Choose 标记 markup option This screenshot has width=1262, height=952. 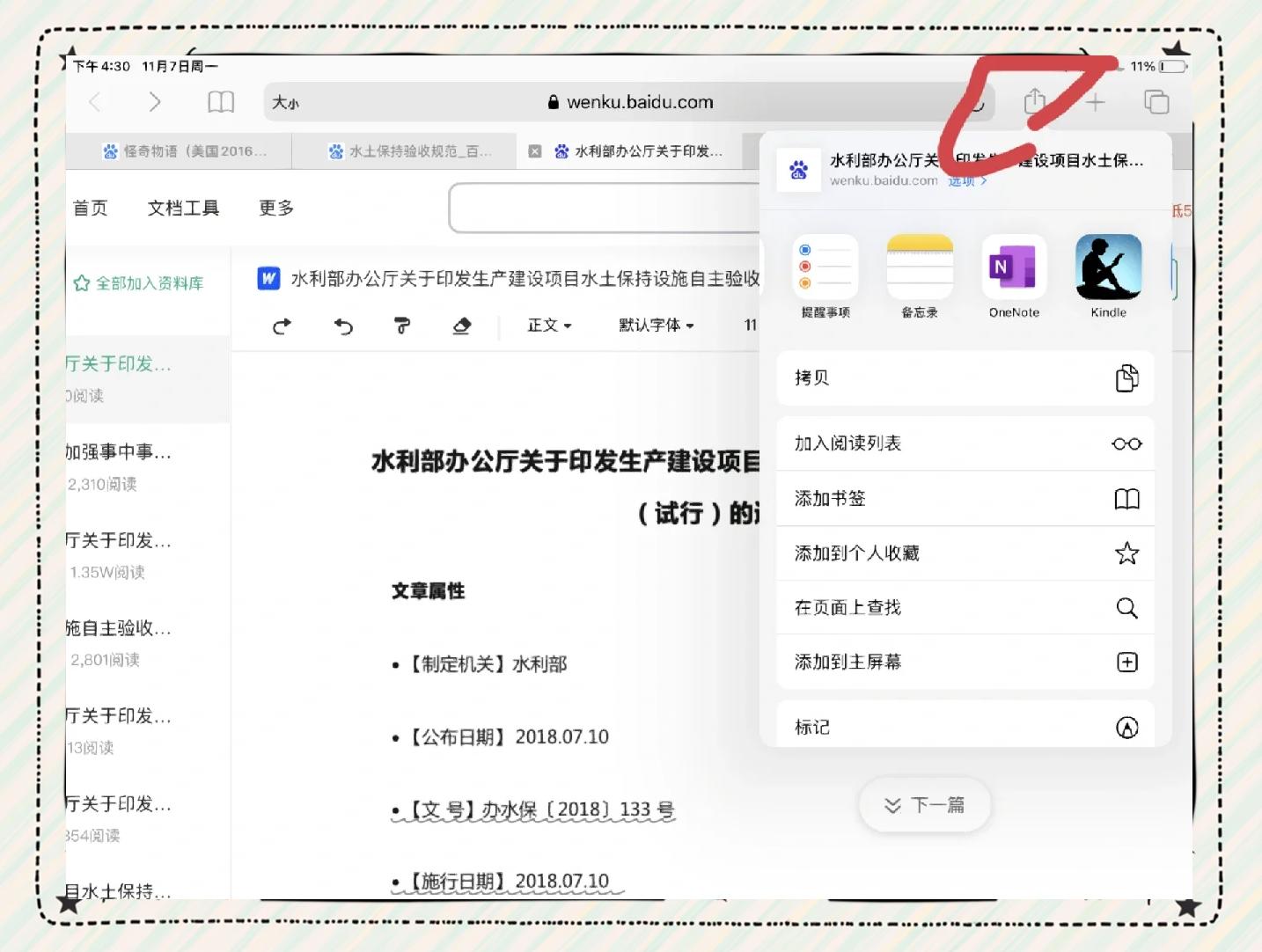click(x=965, y=725)
